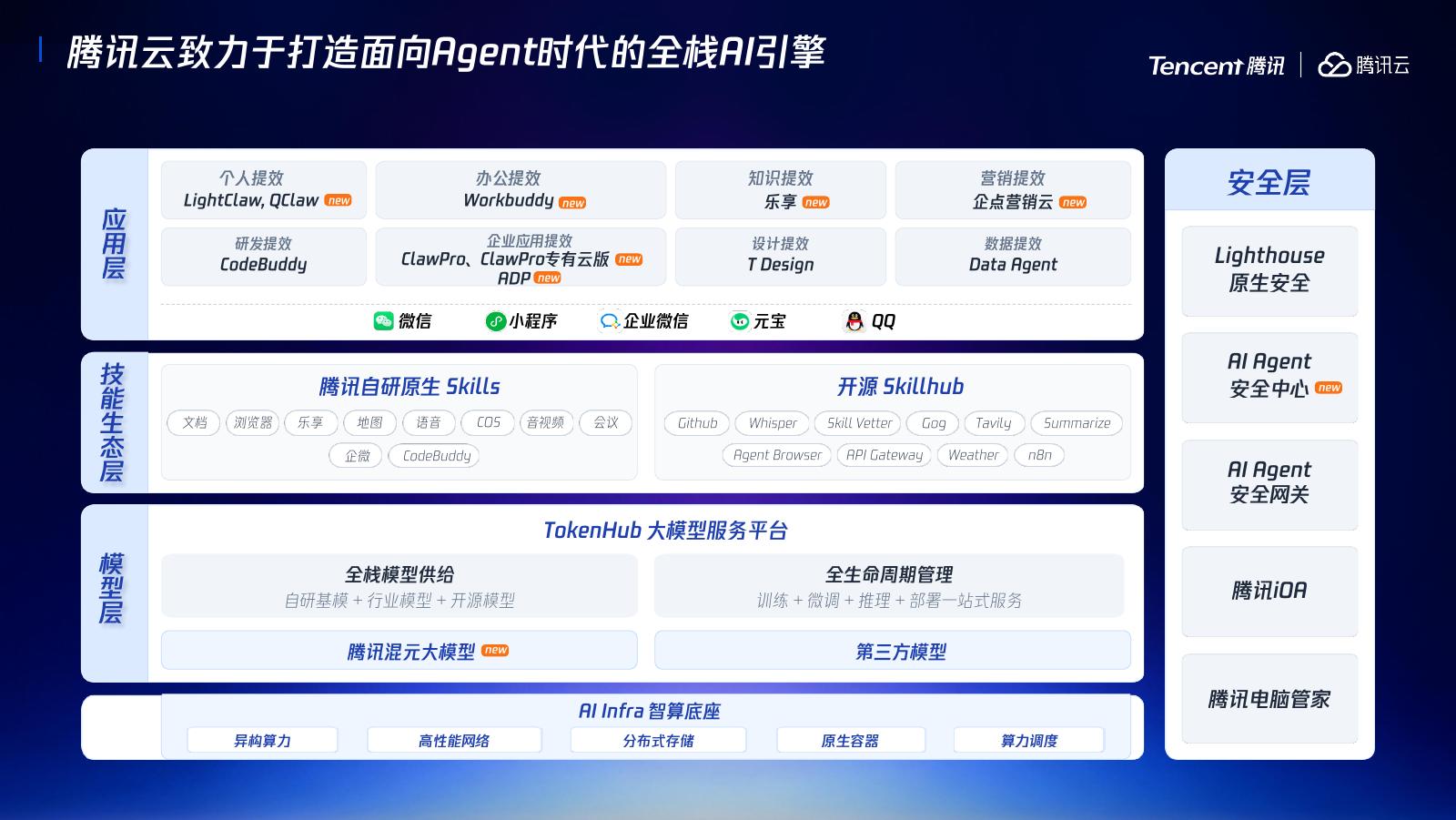This screenshot has width=1456, height=820.
Task: Click the 原生容器 box
Action: tap(850, 740)
